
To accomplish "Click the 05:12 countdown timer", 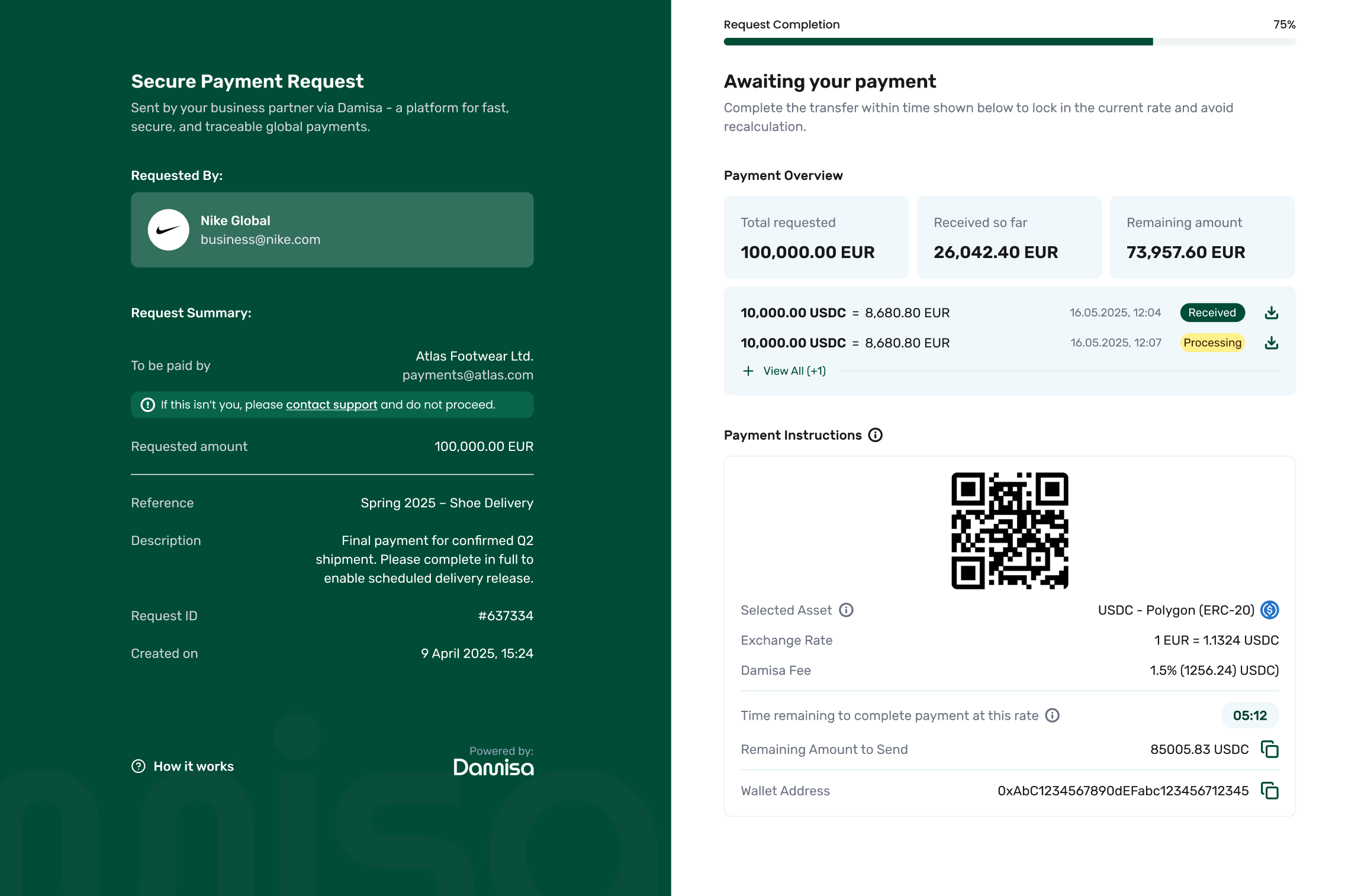I will (x=1250, y=715).
